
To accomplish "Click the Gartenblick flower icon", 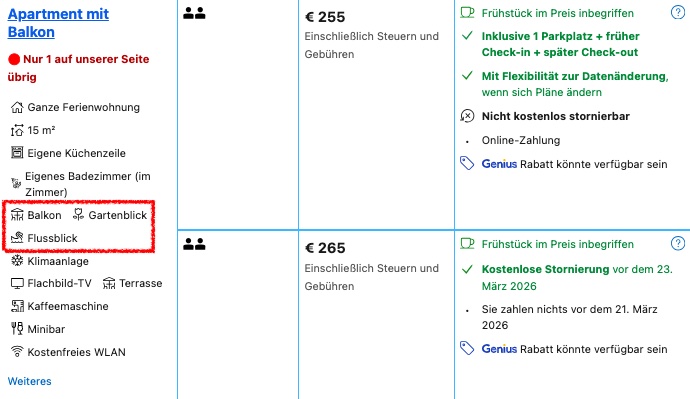I will pos(78,214).
